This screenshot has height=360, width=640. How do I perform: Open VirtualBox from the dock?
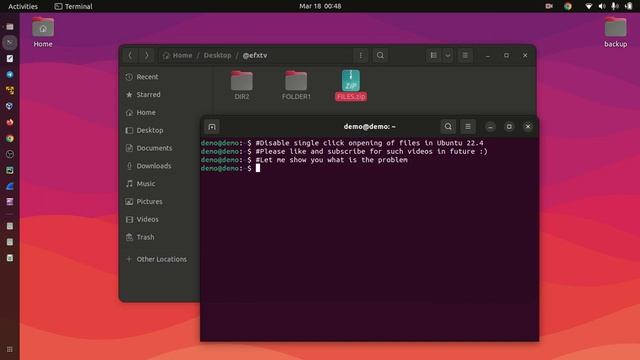coord(10,106)
